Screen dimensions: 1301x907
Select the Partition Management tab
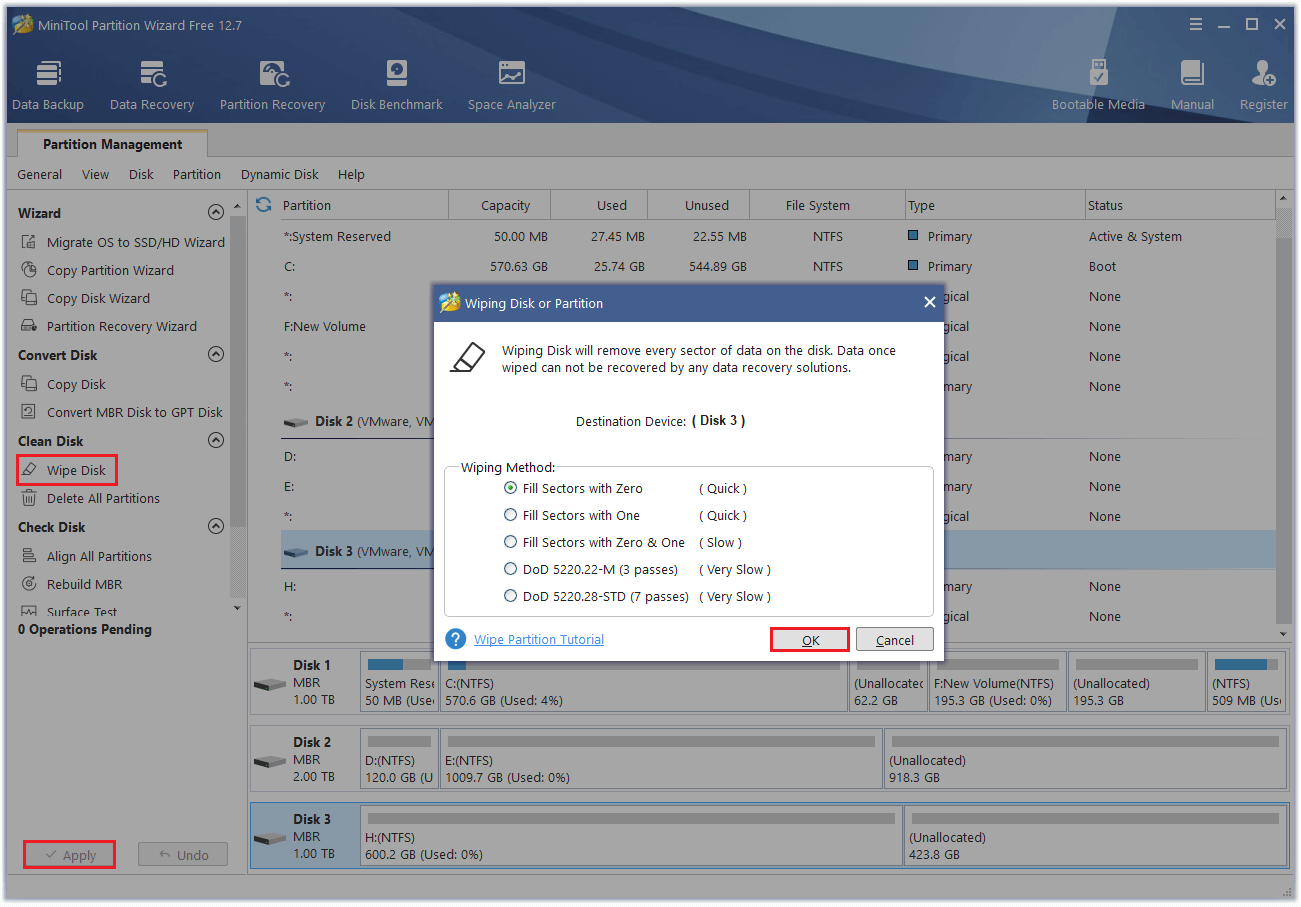[113, 144]
